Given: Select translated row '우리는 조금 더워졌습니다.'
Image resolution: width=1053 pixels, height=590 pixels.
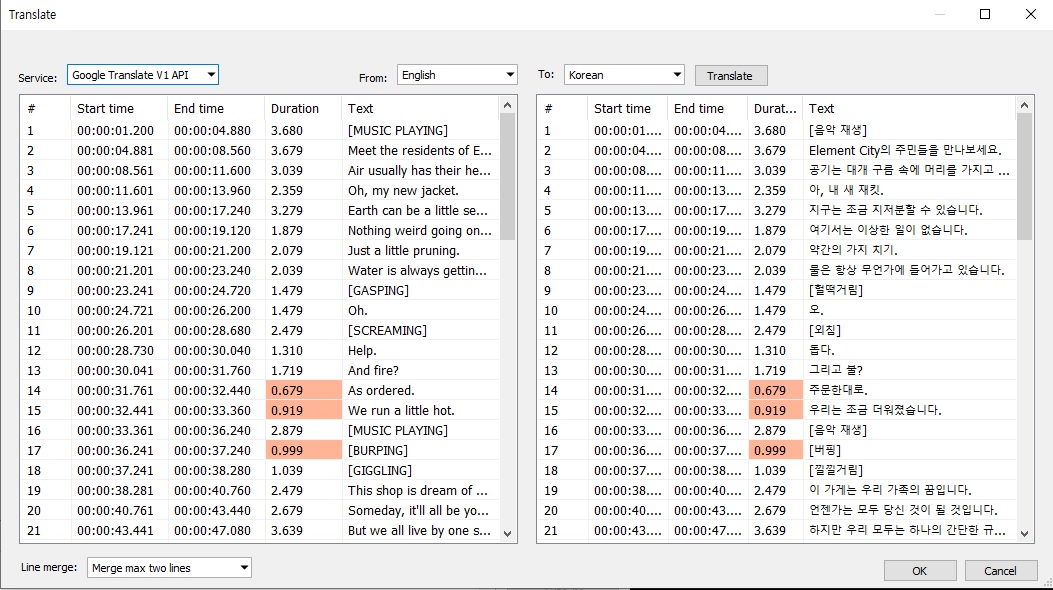Looking at the screenshot, I should (777, 410).
